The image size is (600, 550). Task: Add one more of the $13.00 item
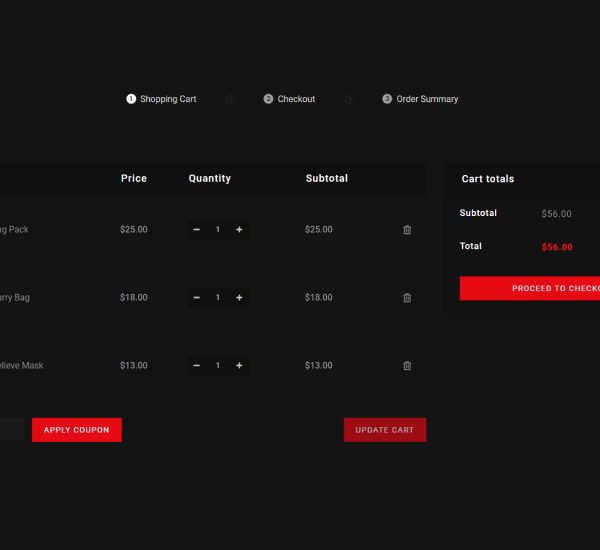pos(239,366)
